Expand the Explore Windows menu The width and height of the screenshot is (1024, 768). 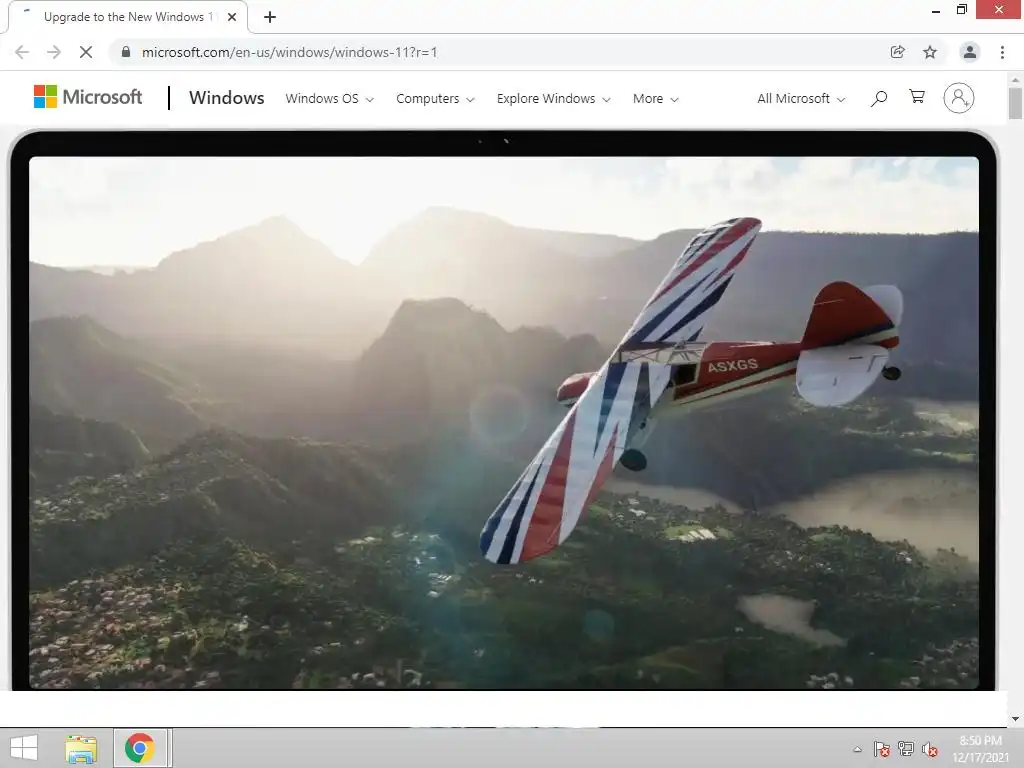tap(553, 99)
